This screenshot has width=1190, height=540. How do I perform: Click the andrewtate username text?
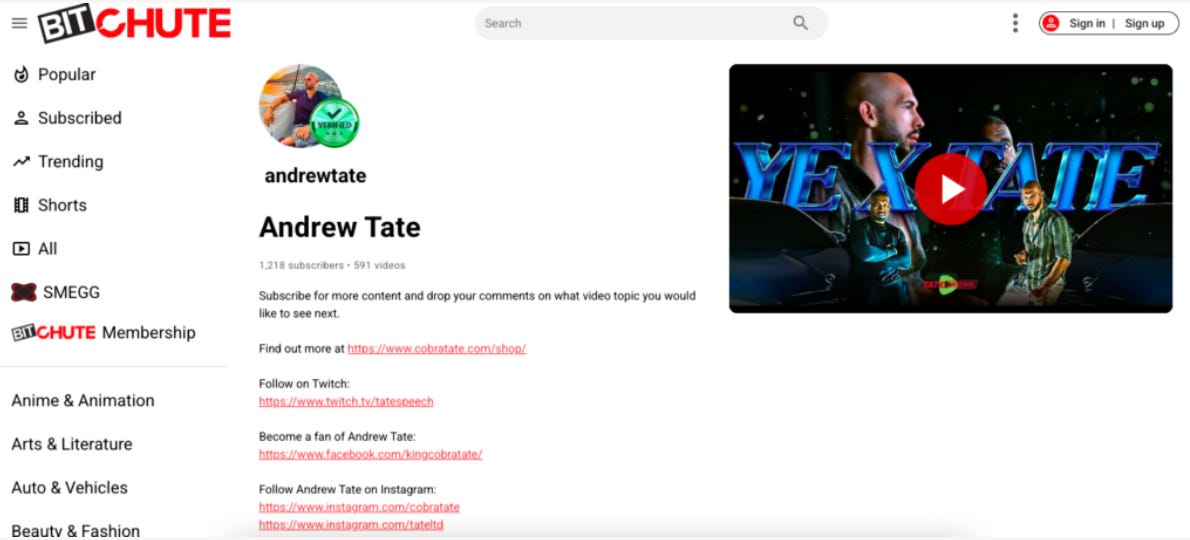[315, 176]
